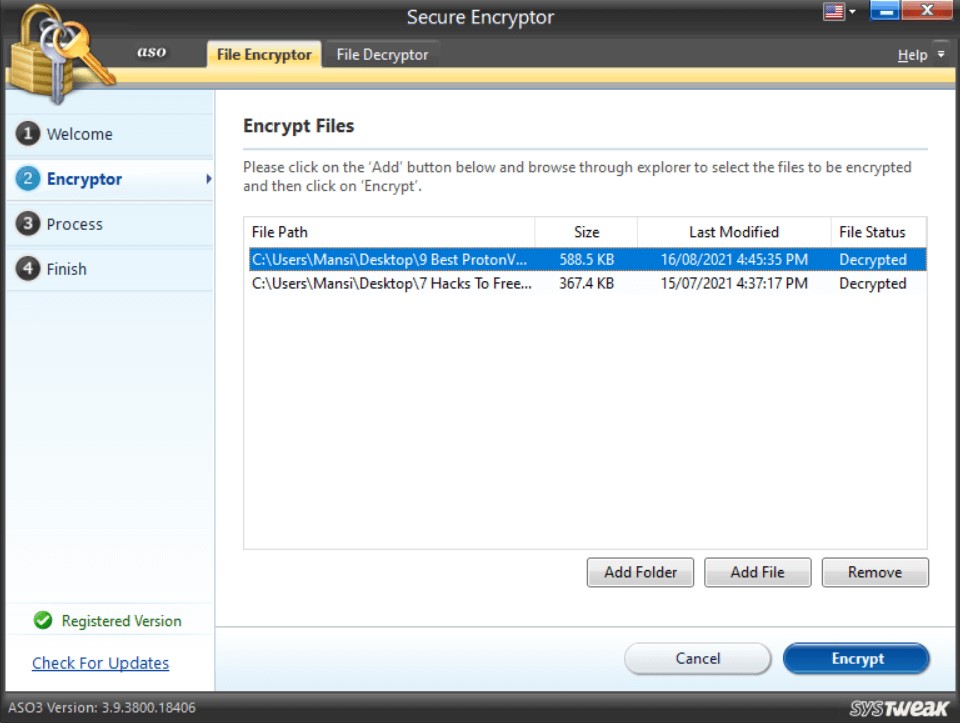Click the Add File button
Screen dimensions: 960x723
coord(757,572)
